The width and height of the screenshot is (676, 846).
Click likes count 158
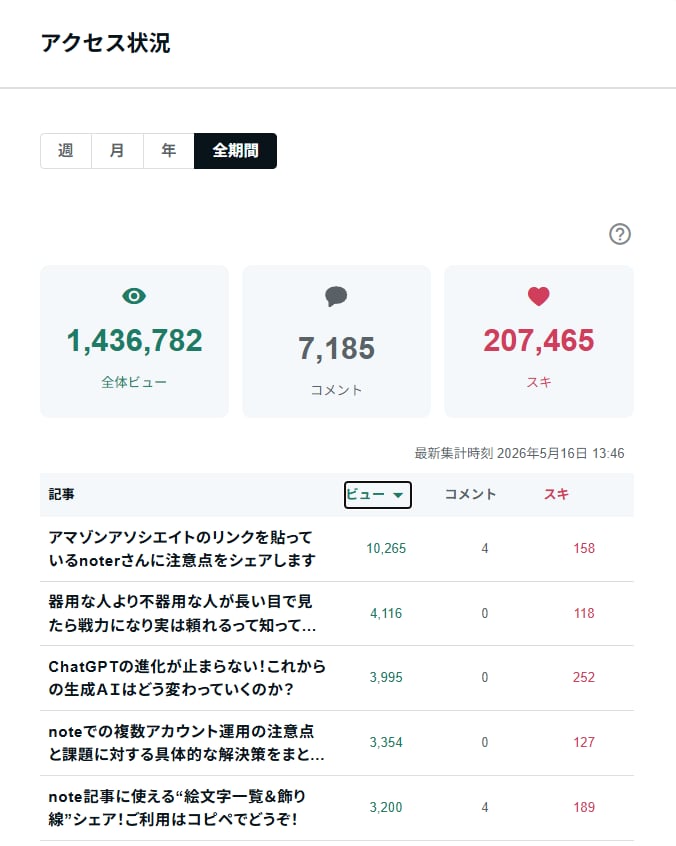pos(584,549)
